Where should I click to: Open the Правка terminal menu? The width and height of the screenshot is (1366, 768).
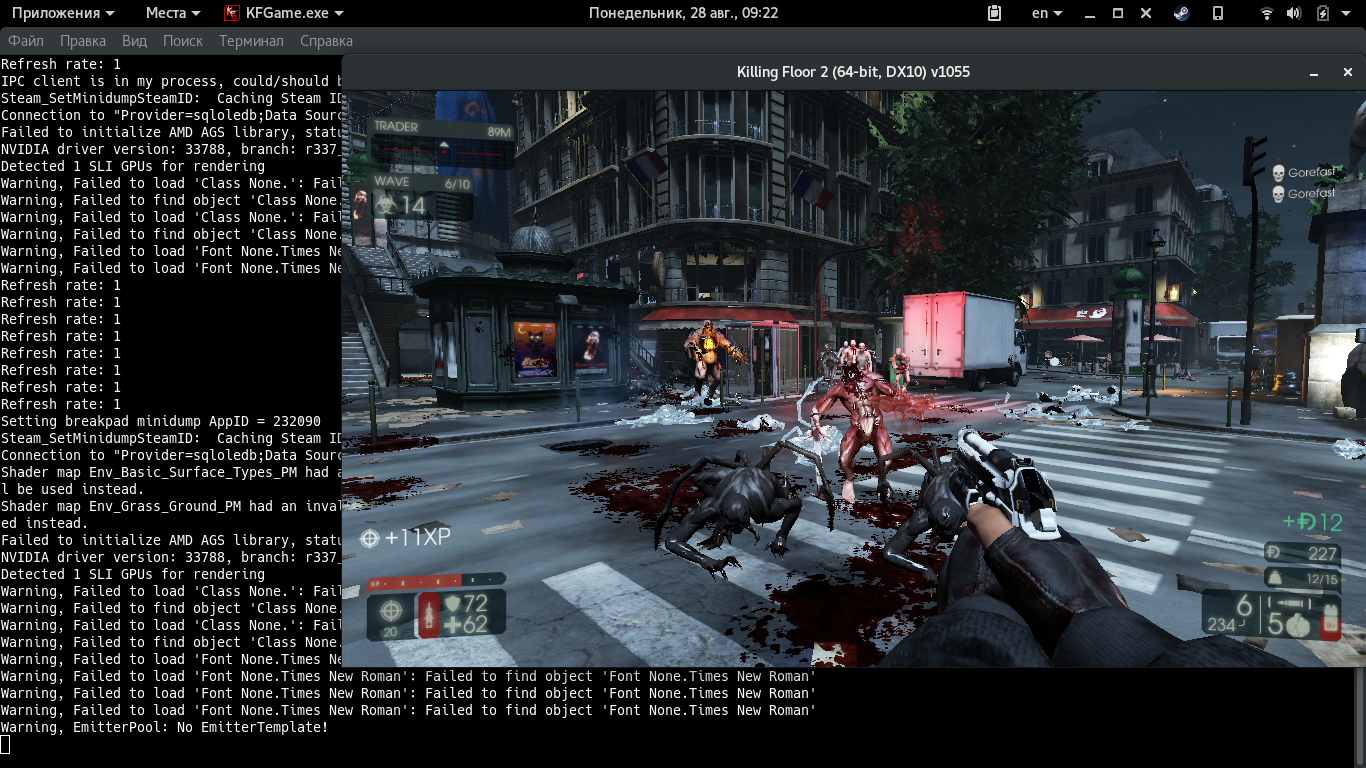(x=83, y=41)
